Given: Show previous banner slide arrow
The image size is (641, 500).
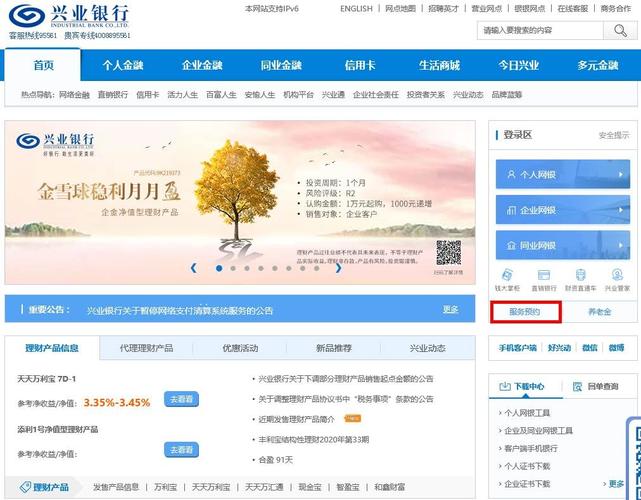Looking at the screenshot, I should pyautogui.click(x=194, y=268).
